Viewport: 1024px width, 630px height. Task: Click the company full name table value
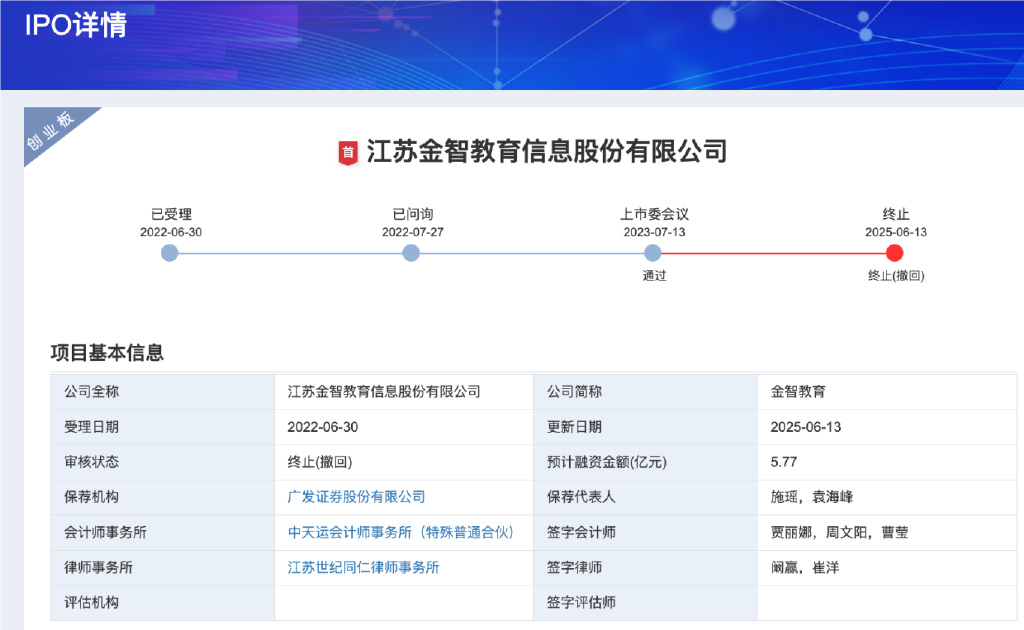(384, 392)
